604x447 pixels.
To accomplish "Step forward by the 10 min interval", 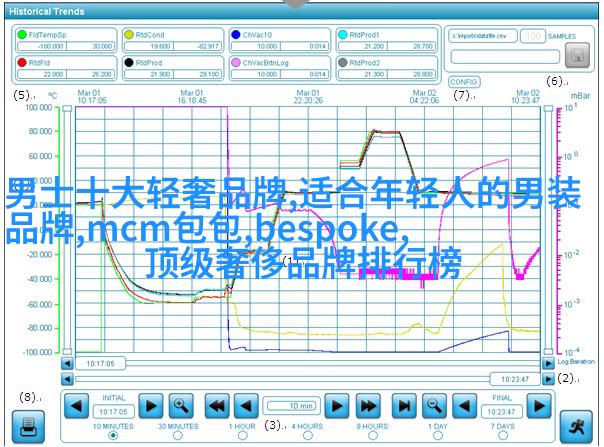I will (x=337, y=406).
